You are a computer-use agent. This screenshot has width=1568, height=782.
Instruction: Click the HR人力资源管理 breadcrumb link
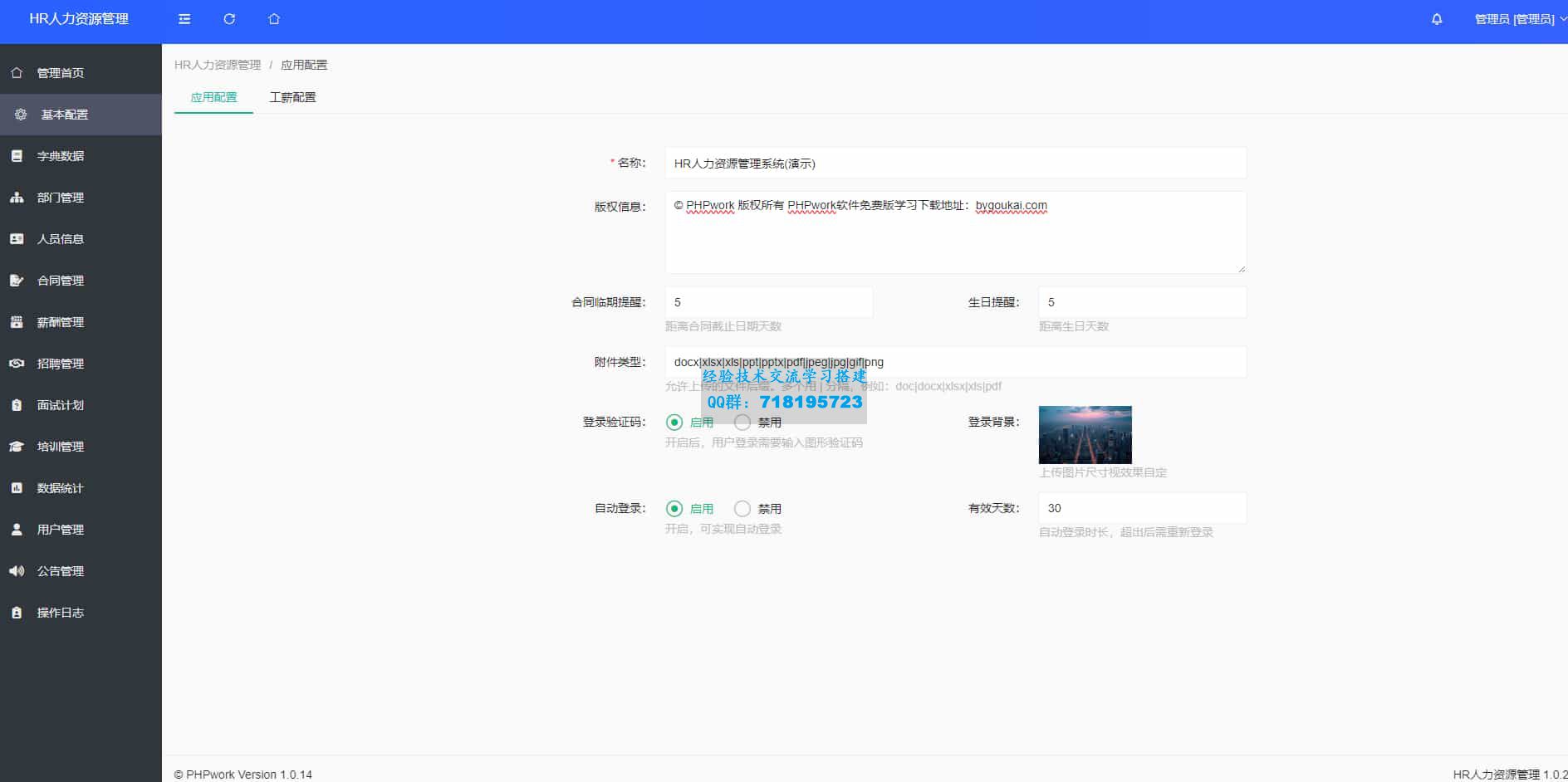217,63
